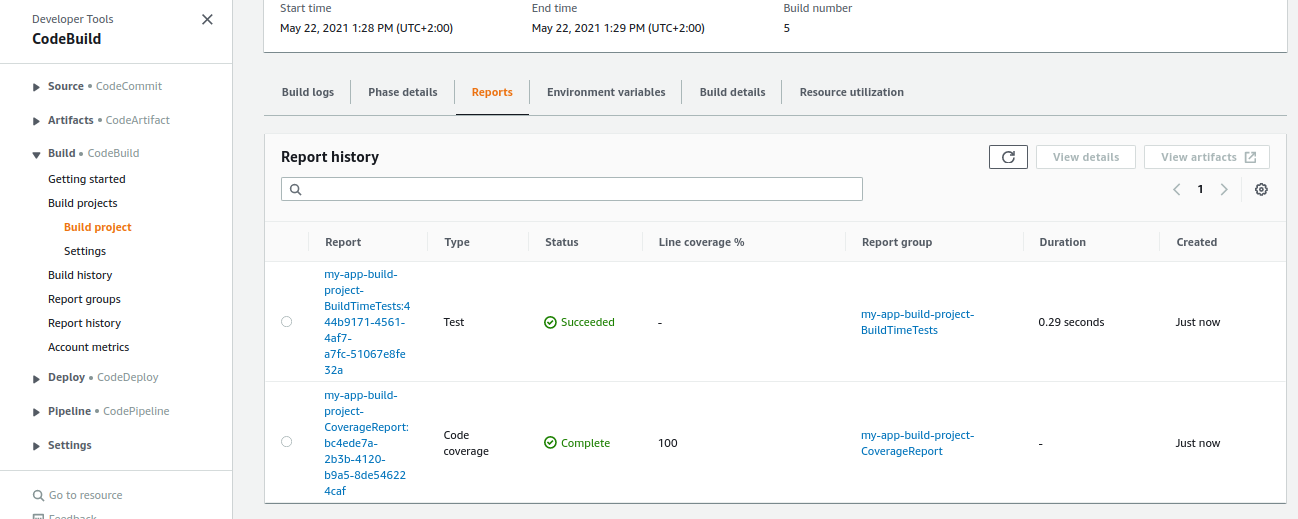Select the CoverageReport report radio button
The image size is (1298, 519).
pos(287,441)
